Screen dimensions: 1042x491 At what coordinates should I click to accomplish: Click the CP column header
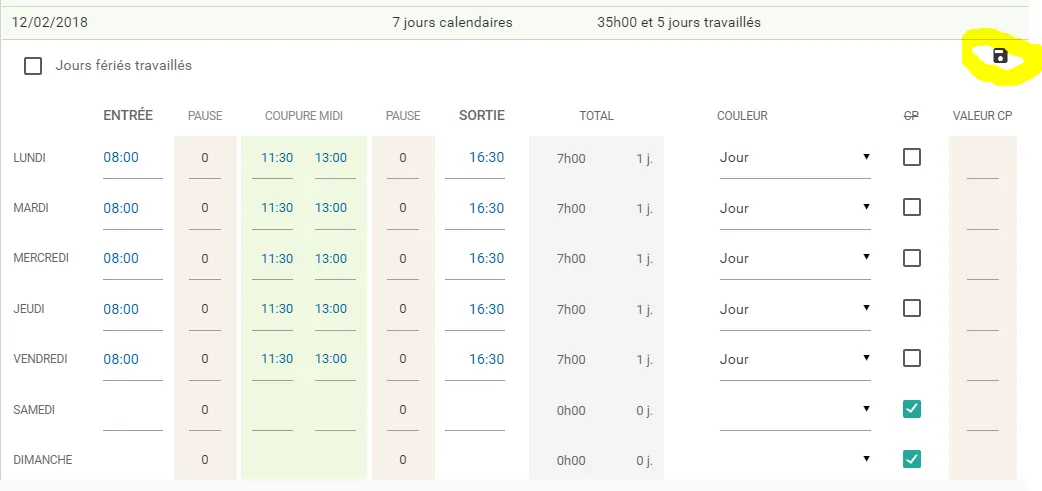tap(912, 116)
